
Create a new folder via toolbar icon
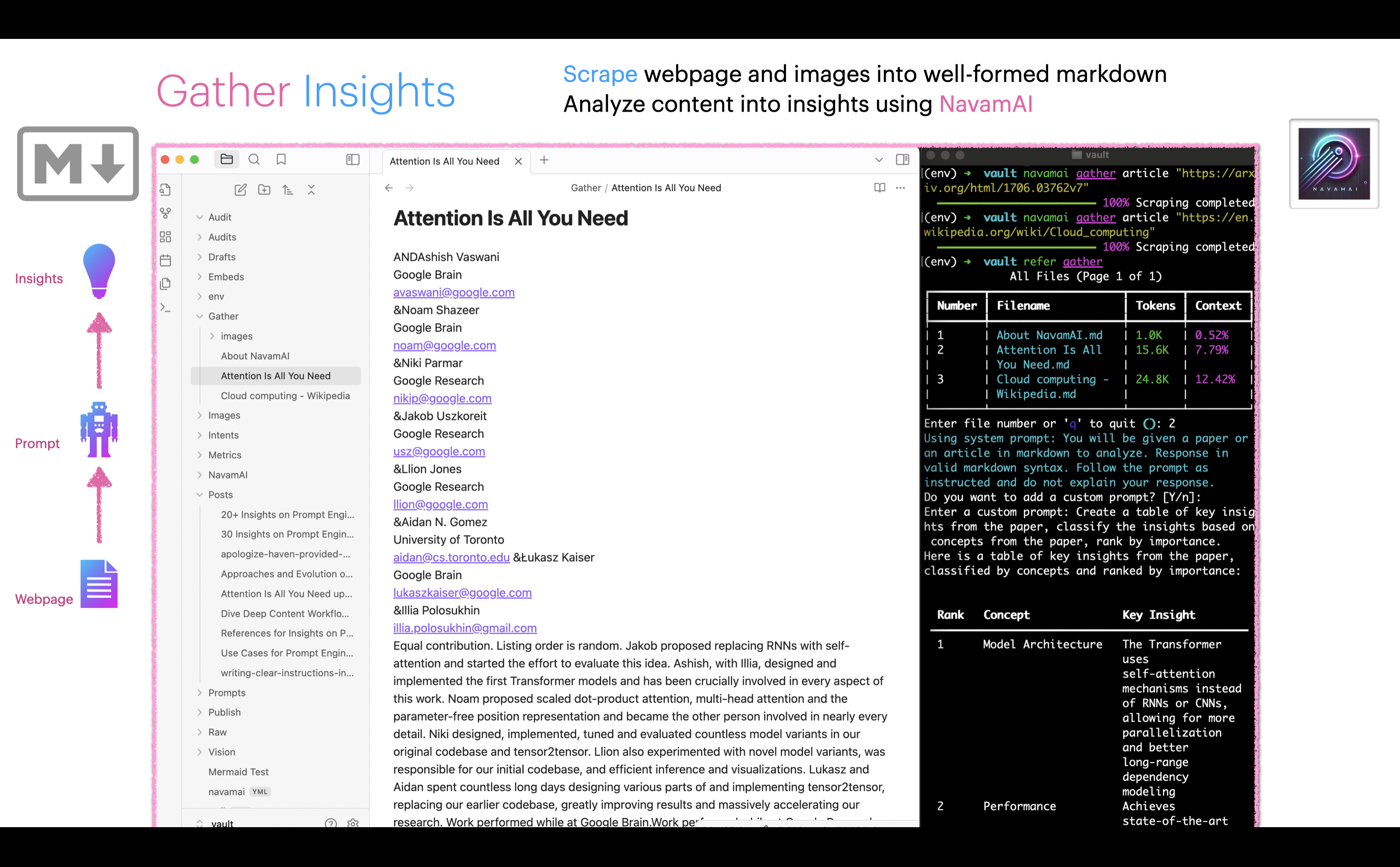(x=264, y=190)
